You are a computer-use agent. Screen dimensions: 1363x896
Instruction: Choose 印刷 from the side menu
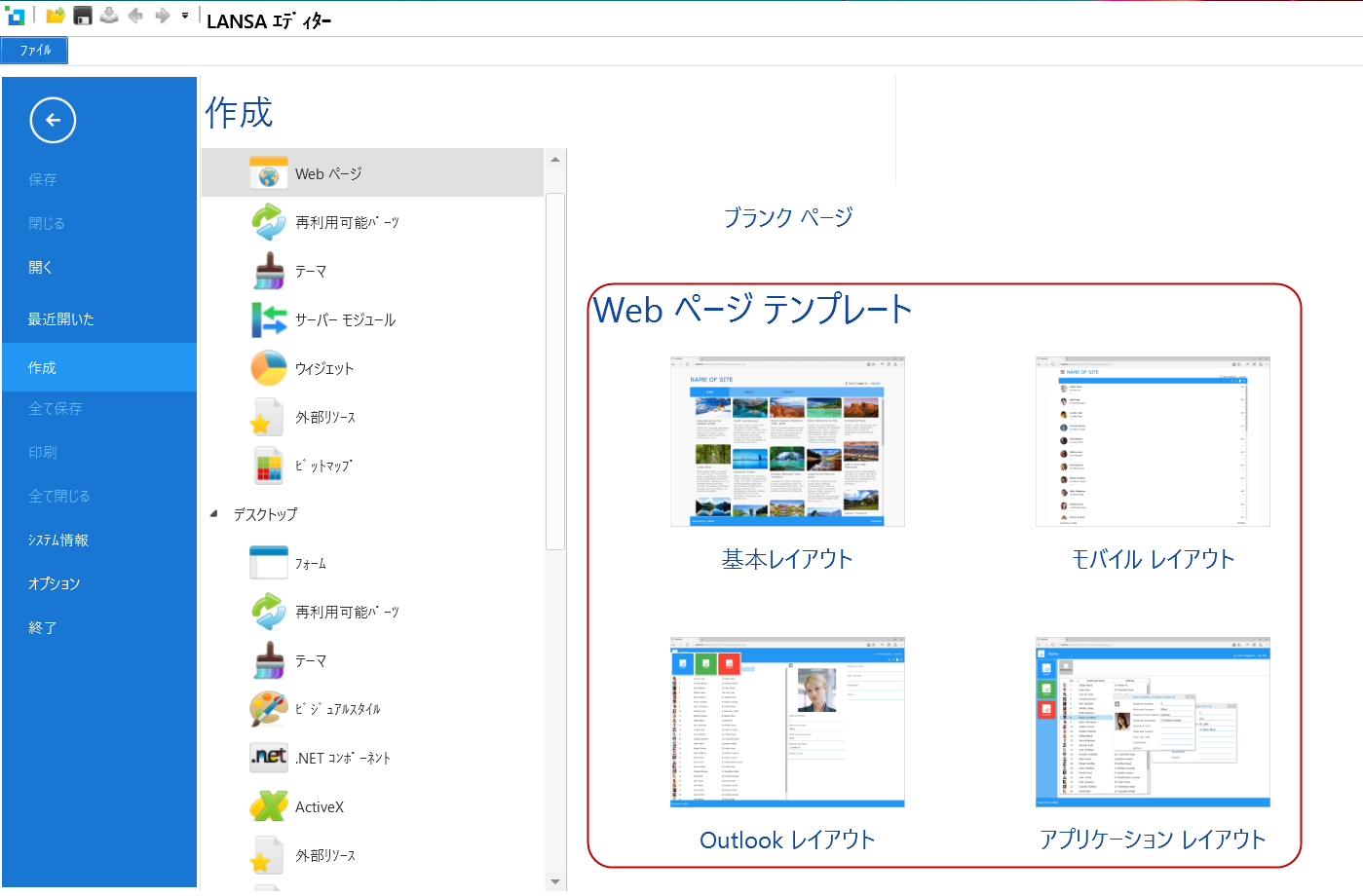click(x=43, y=452)
